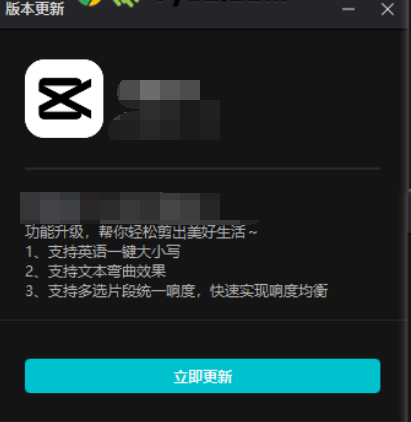Click the 快速实现响度均衡 text

tap(269, 291)
